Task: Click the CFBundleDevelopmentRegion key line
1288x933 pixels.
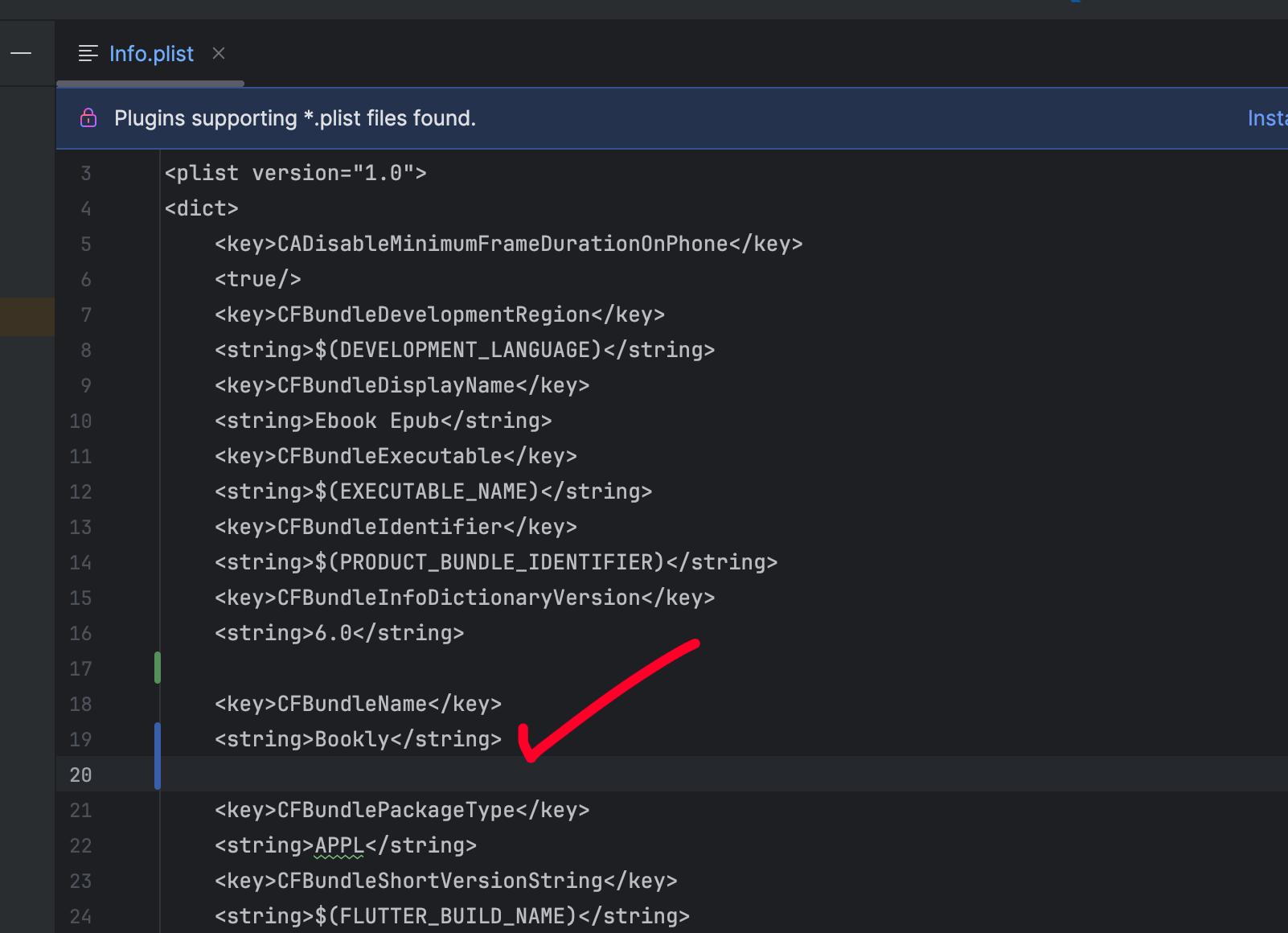Action: (440, 314)
